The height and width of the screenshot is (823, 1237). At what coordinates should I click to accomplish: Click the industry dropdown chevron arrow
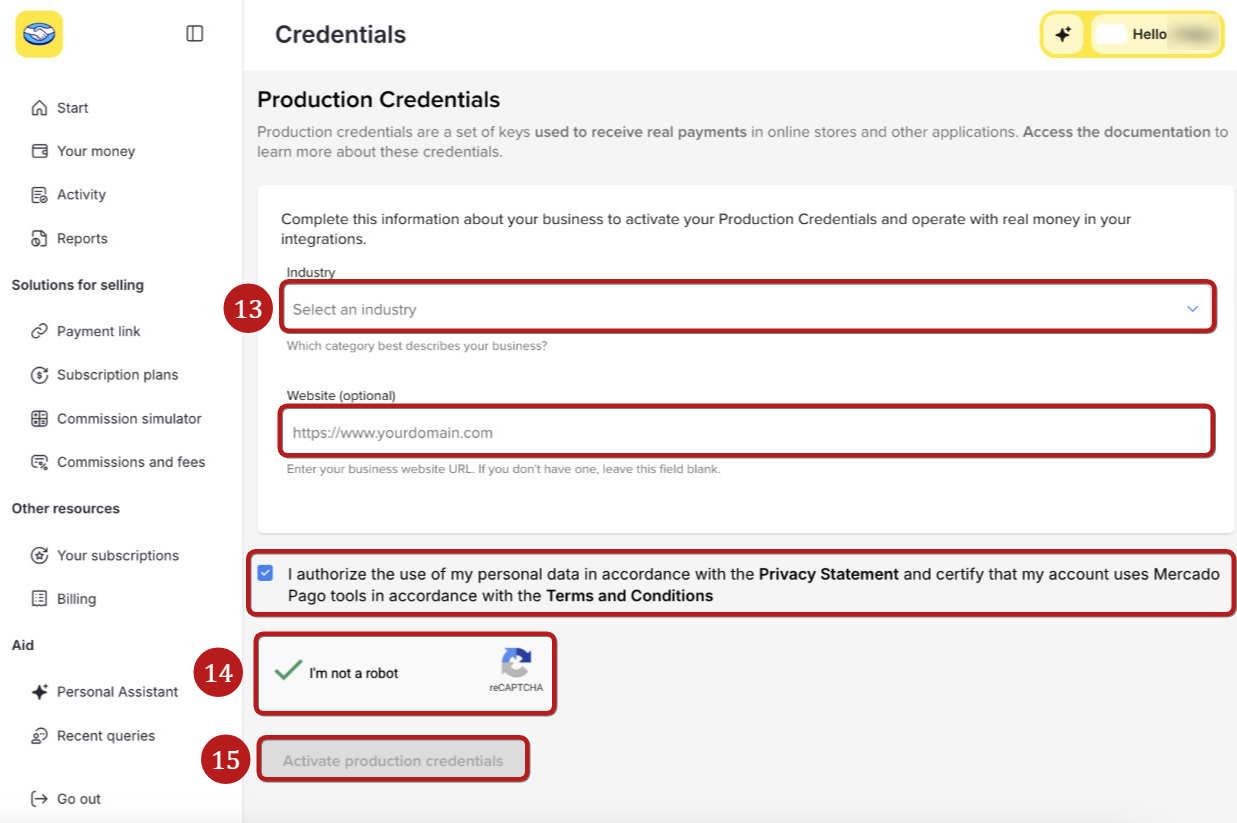pos(1192,309)
